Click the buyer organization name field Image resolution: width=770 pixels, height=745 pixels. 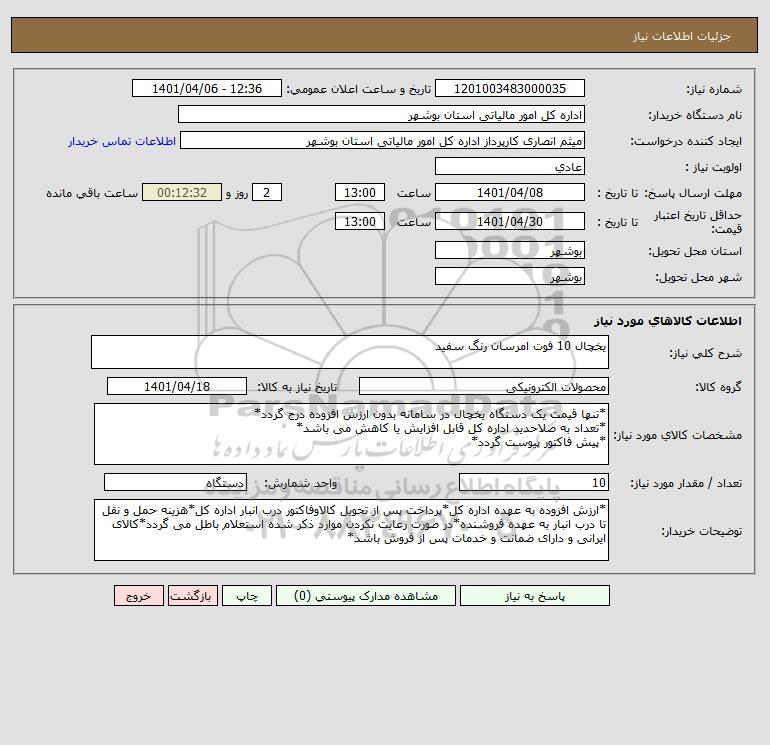381,114
